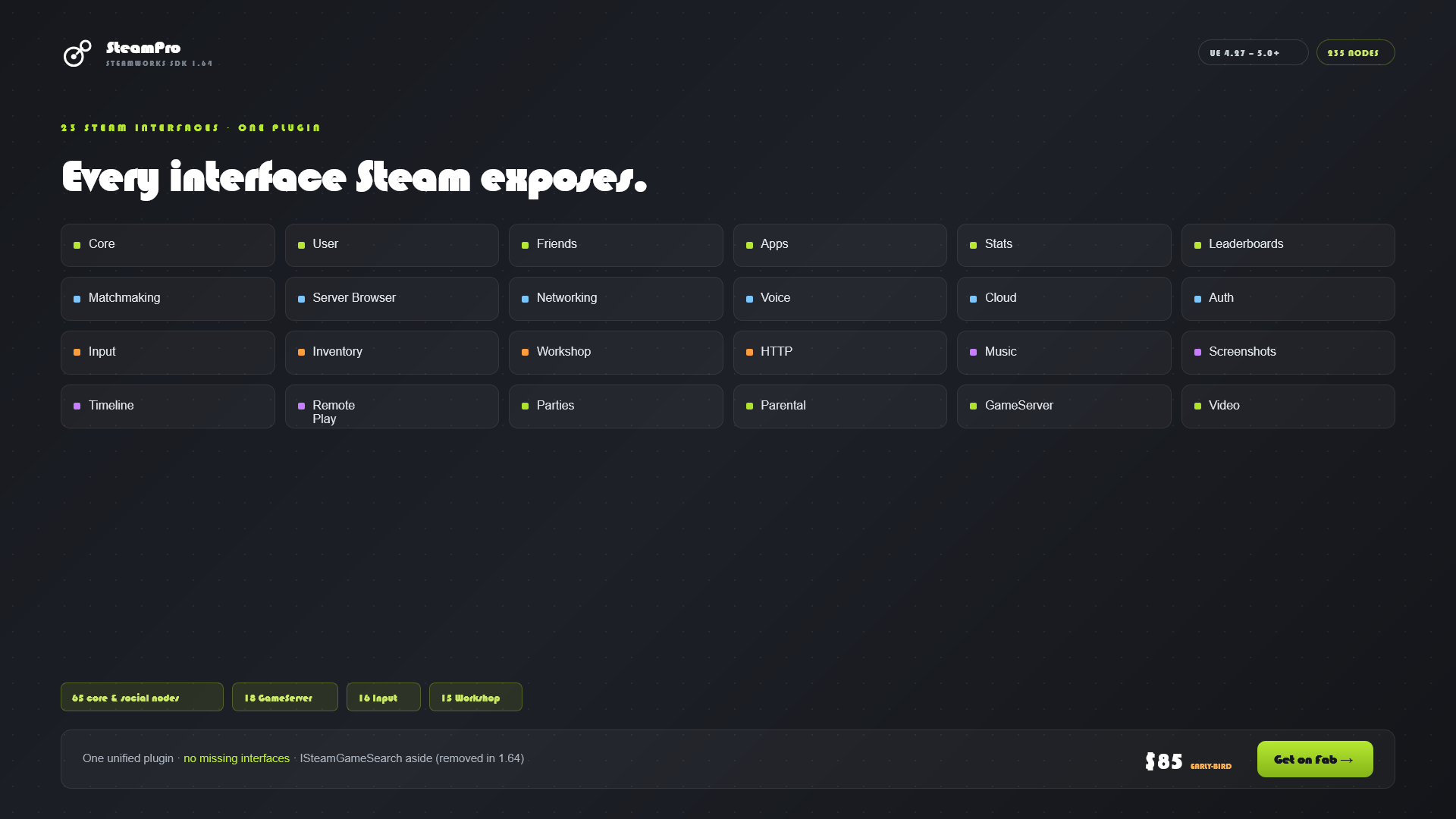
Task: Open the Timeline card
Action: [x=168, y=406]
